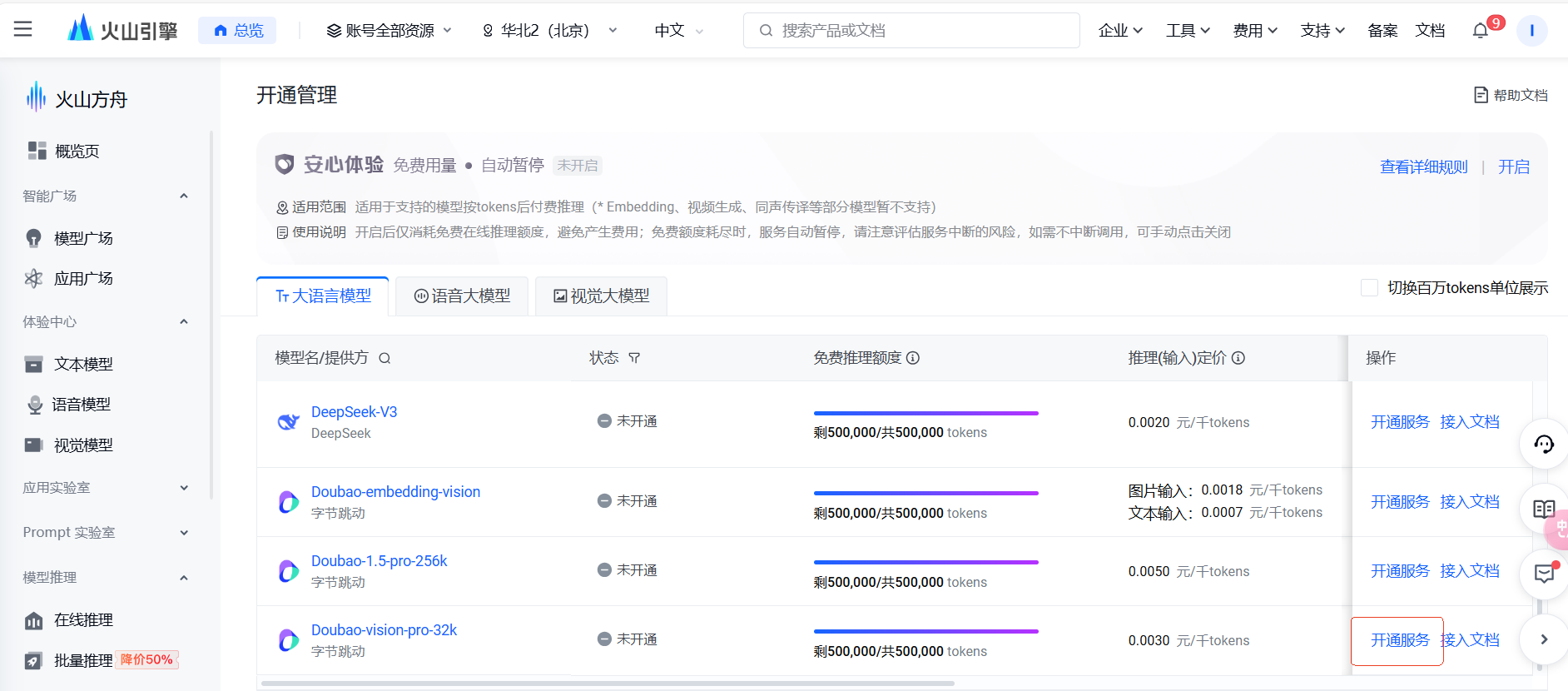Image resolution: width=1568 pixels, height=691 pixels.
Task: Click the notification bell icon
Action: [x=1480, y=31]
